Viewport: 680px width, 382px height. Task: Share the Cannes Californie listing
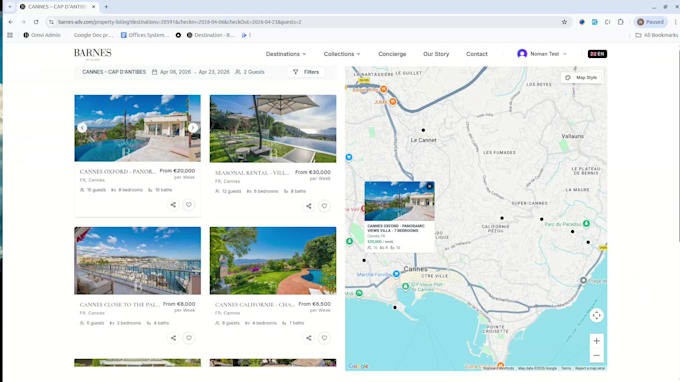[x=309, y=338]
